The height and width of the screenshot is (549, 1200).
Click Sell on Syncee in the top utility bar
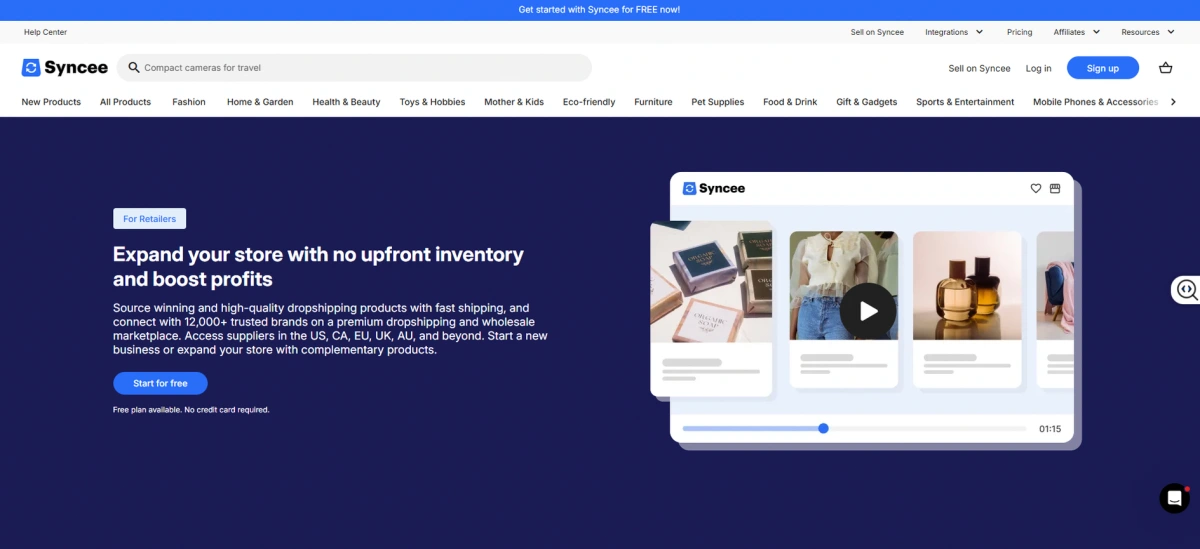(x=877, y=32)
